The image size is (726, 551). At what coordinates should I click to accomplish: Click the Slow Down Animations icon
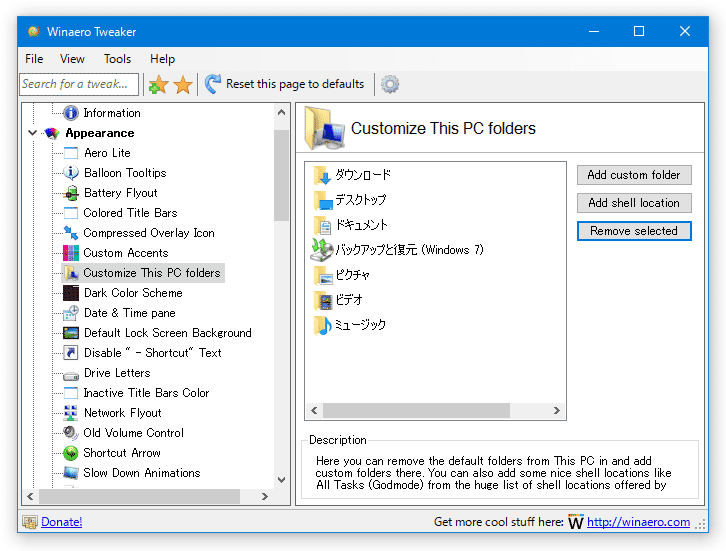pos(71,473)
